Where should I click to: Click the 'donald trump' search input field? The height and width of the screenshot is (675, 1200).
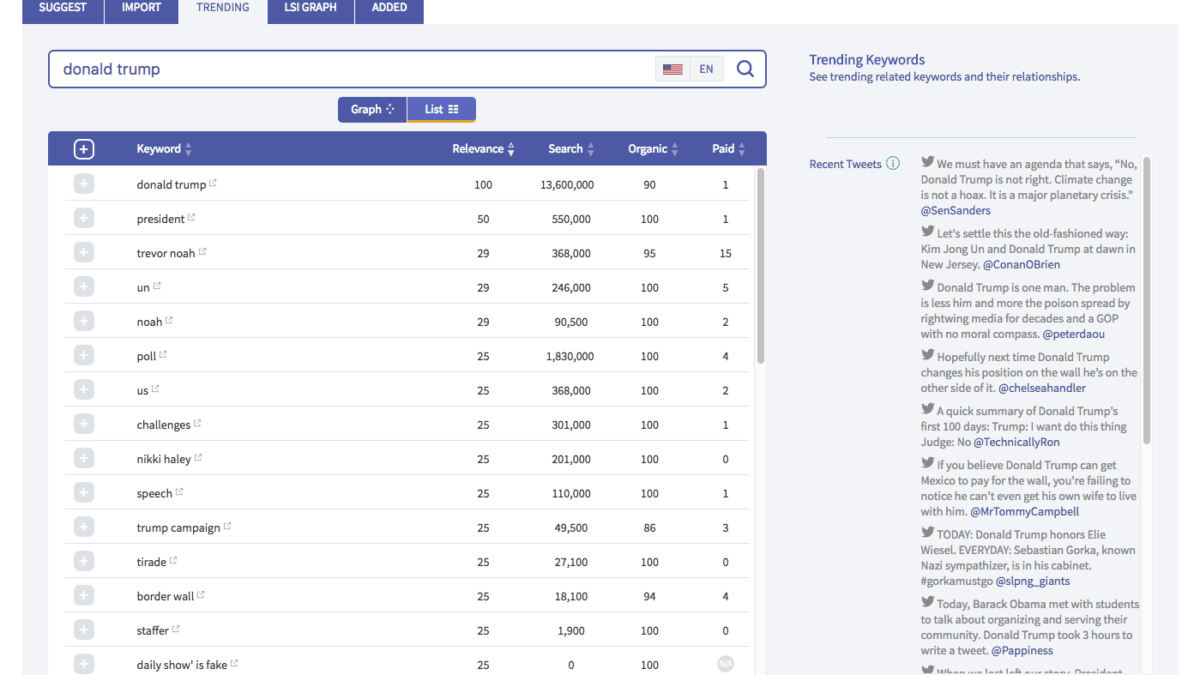tap(352, 69)
